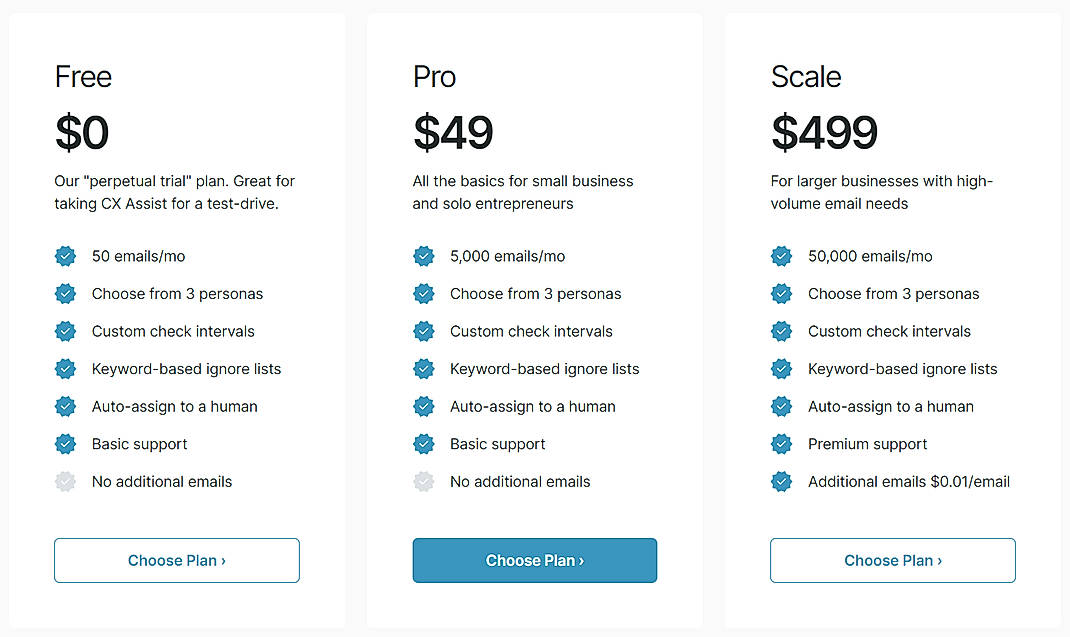The width and height of the screenshot is (1070, 637).
Task: Click the $49 price text
Action: [453, 132]
